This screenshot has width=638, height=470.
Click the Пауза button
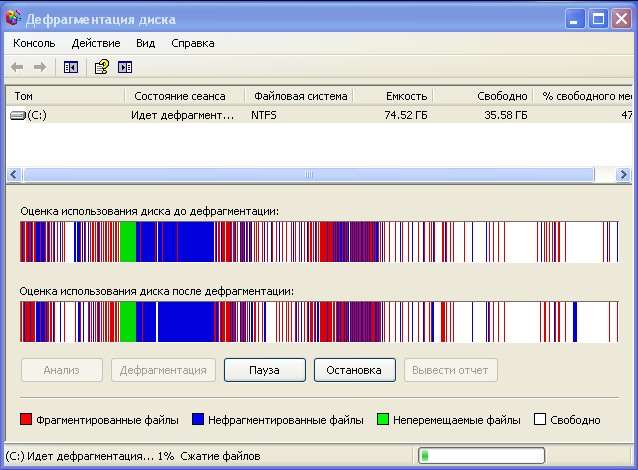coord(264,370)
